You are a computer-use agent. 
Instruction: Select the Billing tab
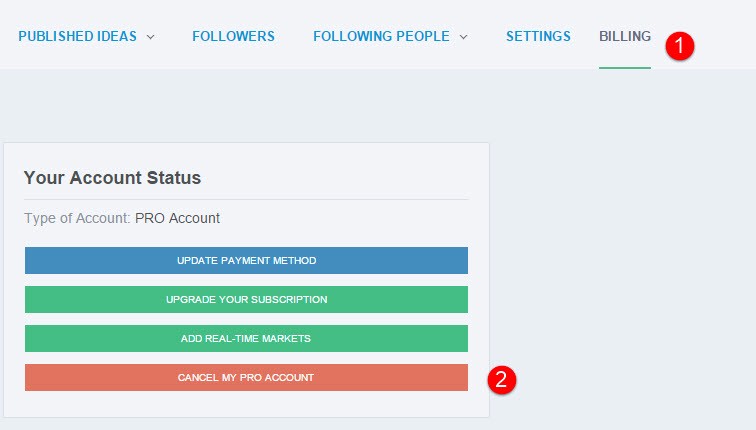[x=625, y=36]
